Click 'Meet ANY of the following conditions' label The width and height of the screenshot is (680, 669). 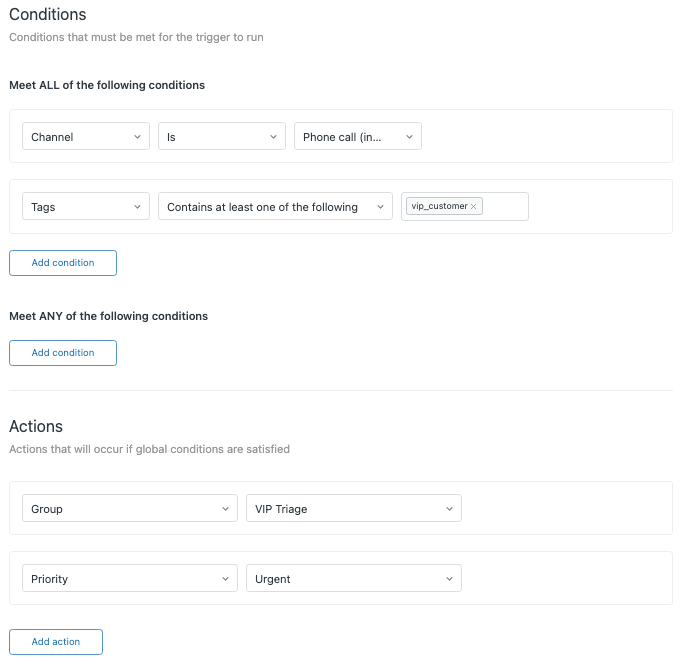click(108, 316)
